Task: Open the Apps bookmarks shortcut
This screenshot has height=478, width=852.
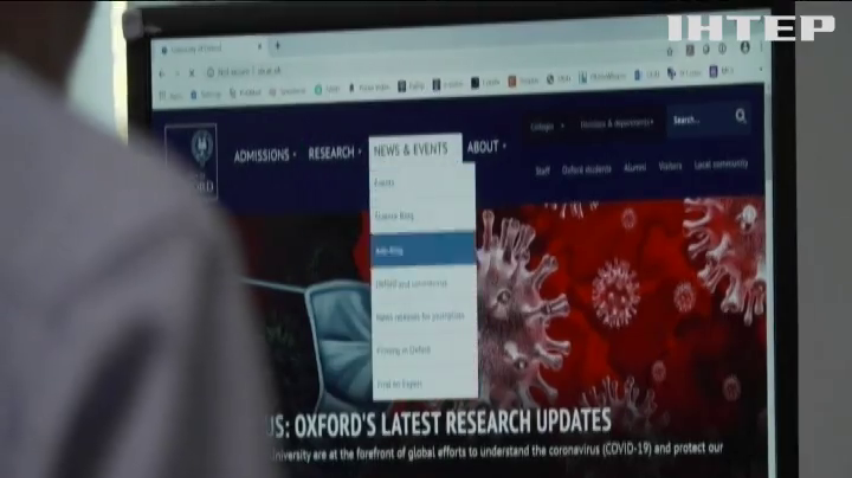Action: (171, 96)
